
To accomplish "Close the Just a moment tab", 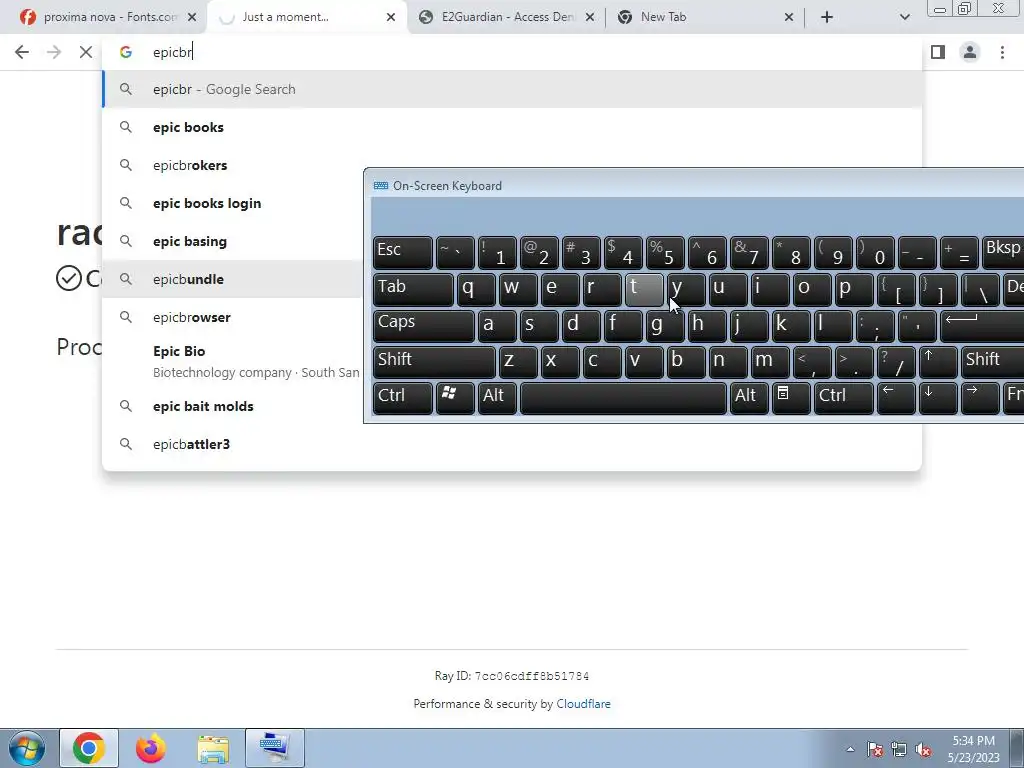I will [x=391, y=17].
